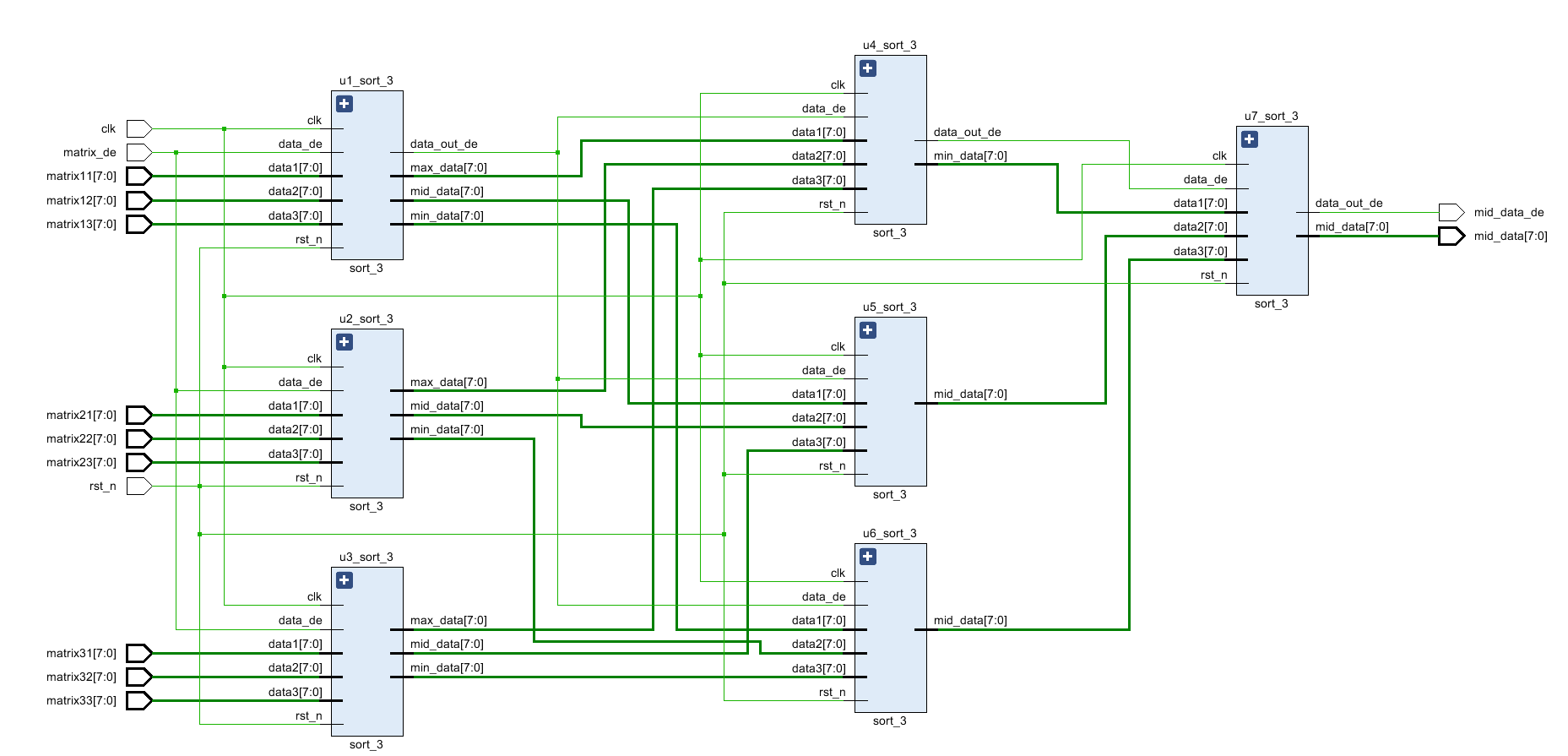
Task: Click the u2_sort_3 instance name label
Action: (x=366, y=319)
